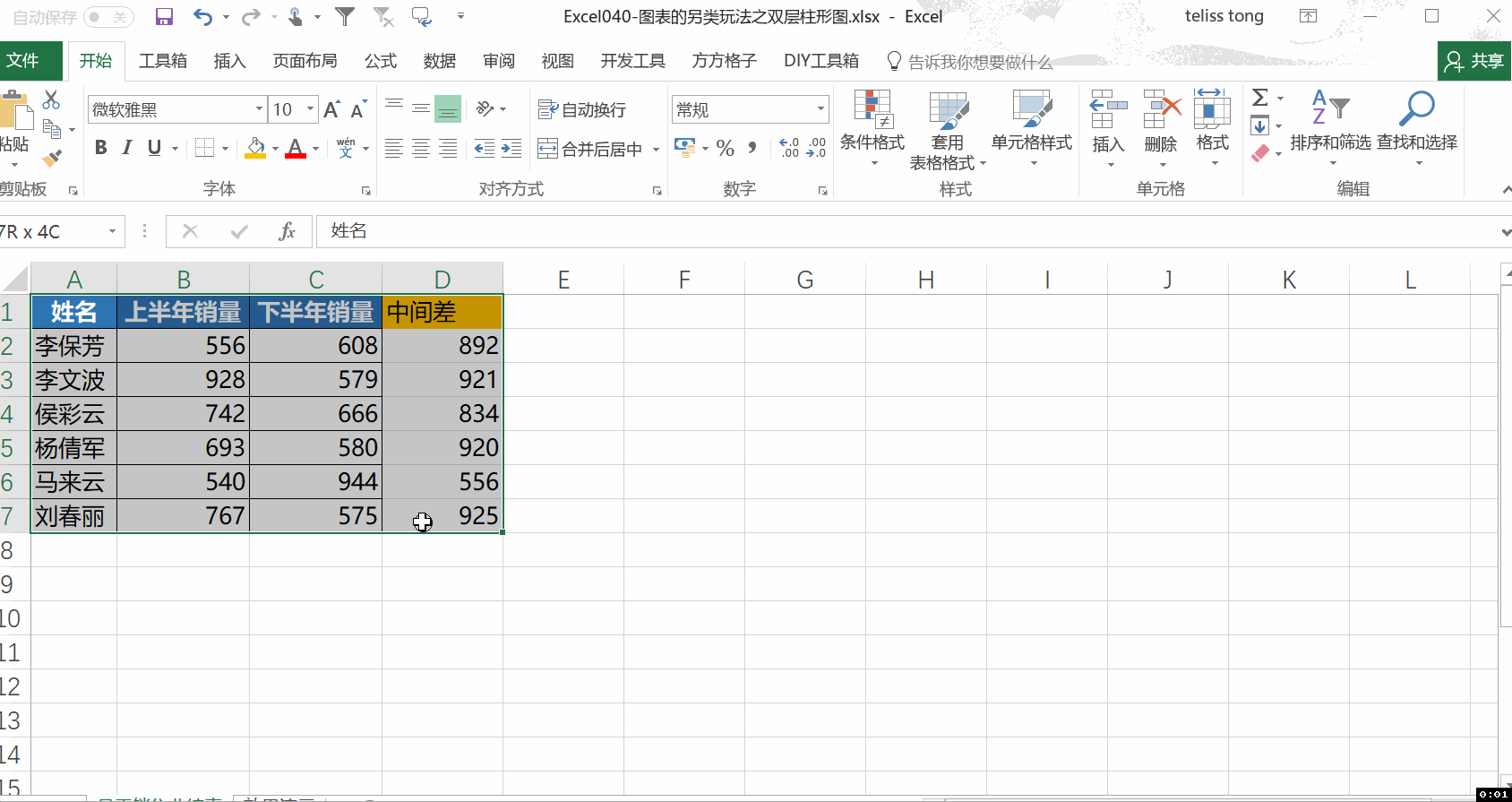Center text horizontally
Screen dimensions: 1512x802
tap(421, 149)
